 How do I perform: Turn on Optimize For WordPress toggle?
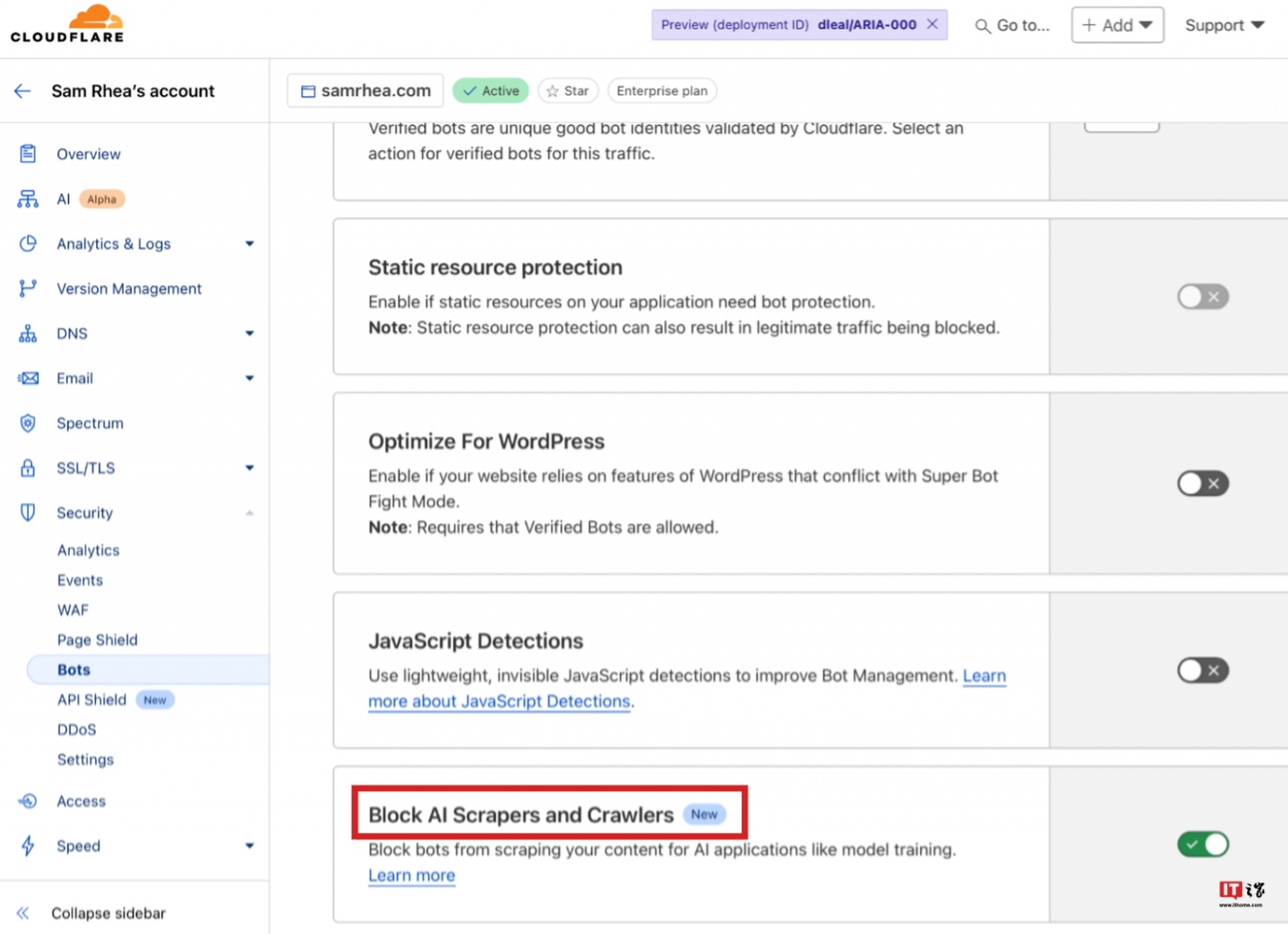tap(1202, 483)
